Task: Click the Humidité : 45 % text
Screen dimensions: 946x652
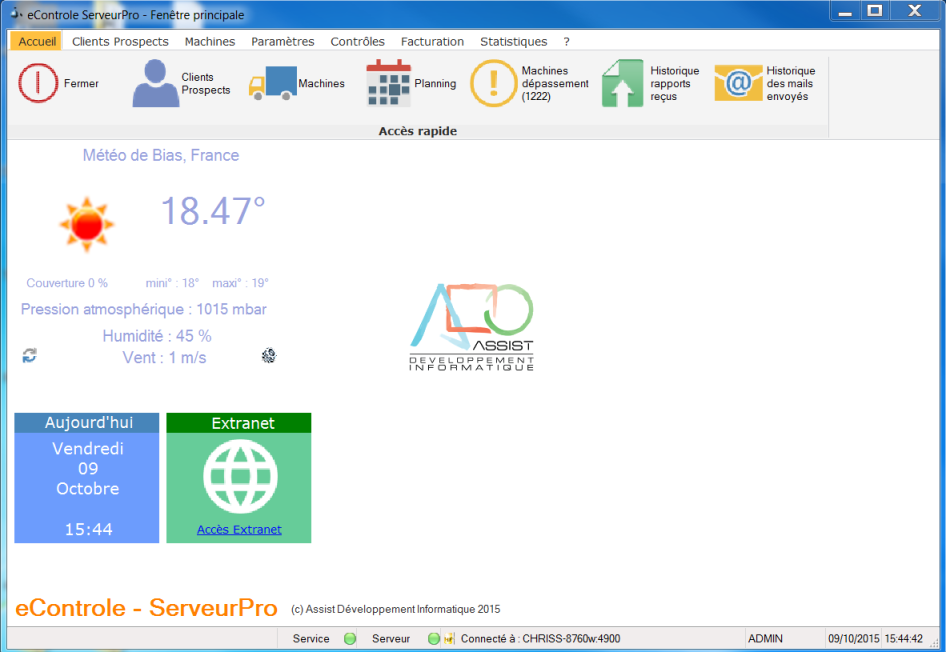Action: pos(157,336)
